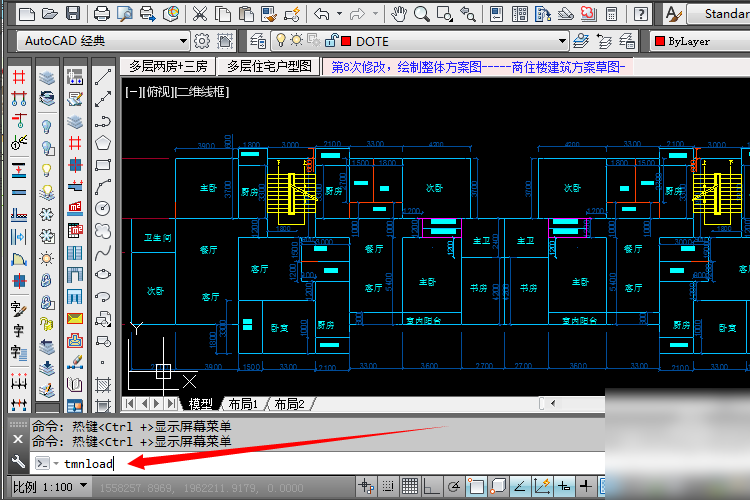Save the drawing with floppy icon
Screen dimensions: 750x500
73,14
